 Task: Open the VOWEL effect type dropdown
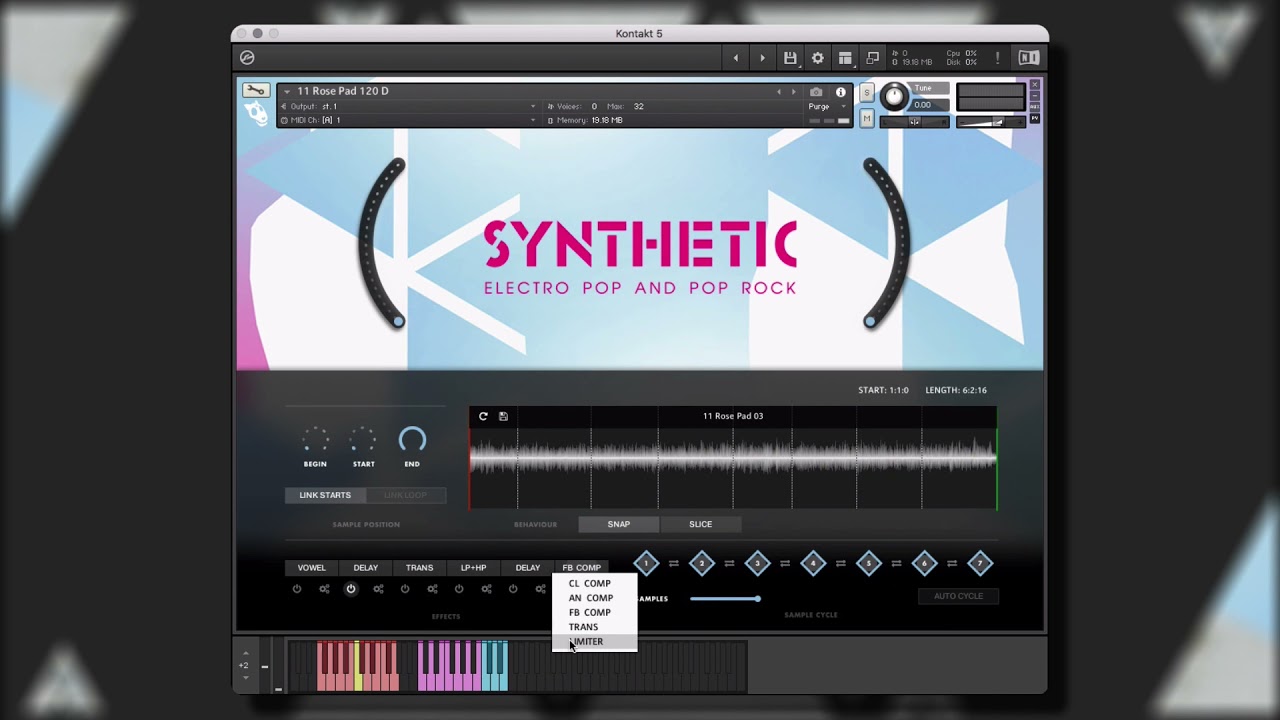[x=311, y=567]
